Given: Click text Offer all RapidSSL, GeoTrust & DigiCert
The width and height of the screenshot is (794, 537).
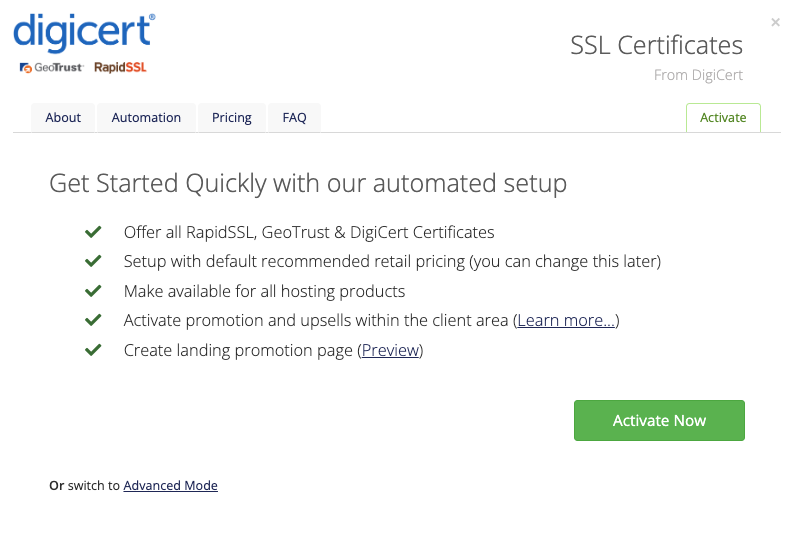Looking at the screenshot, I should click(x=309, y=232).
